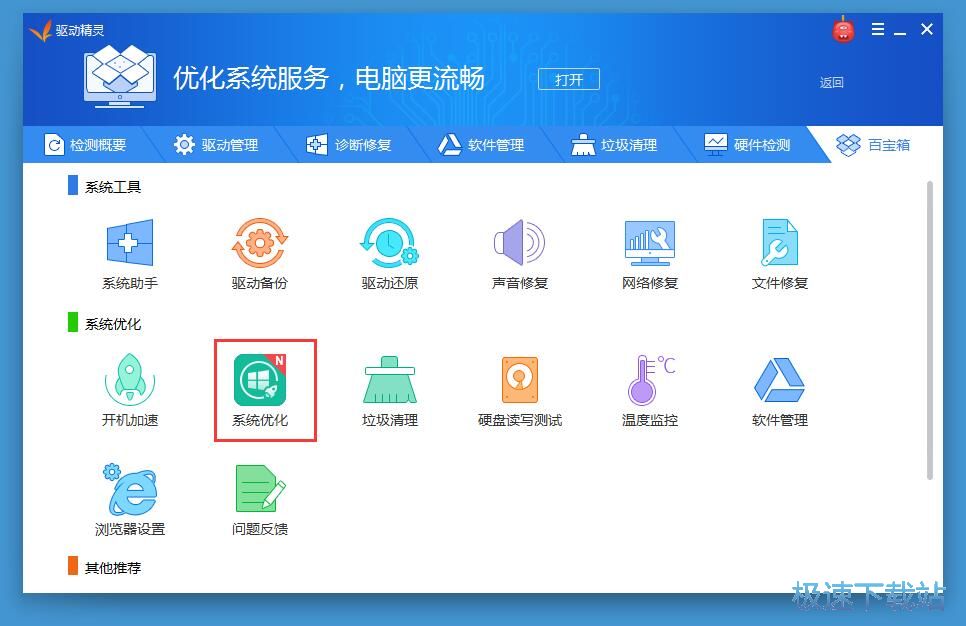Click the 打开 button in the banner

(x=568, y=80)
